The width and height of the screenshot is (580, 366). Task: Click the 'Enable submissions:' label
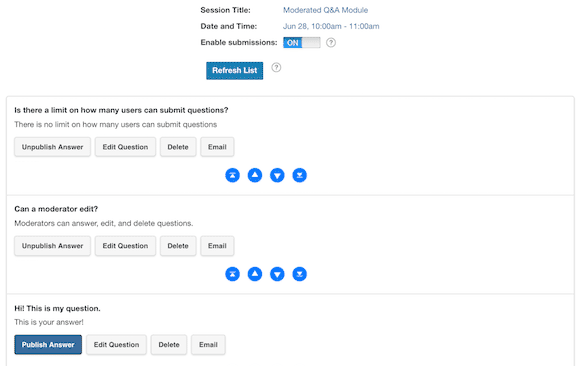pyautogui.click(x=239, y=43)
